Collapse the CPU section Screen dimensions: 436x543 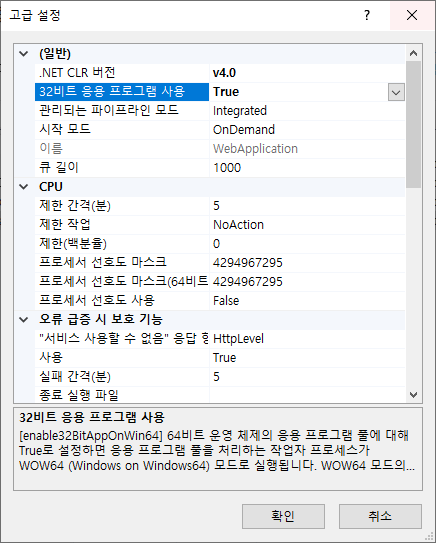[24, 187]
